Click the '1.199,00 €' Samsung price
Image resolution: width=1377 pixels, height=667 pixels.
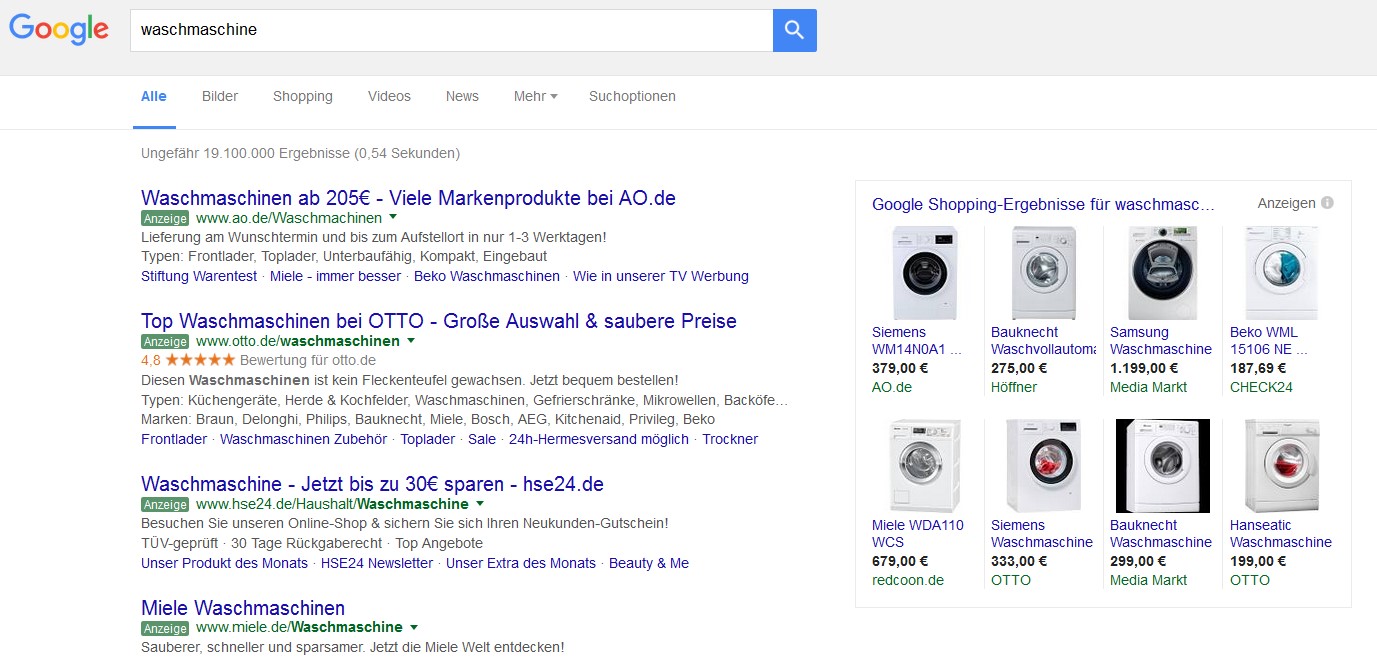pos(1144,368)
